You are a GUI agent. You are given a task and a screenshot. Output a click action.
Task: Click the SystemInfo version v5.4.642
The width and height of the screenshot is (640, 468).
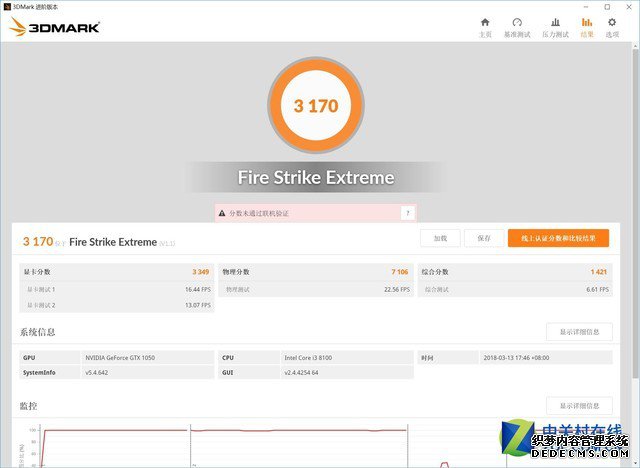point(97,373)
